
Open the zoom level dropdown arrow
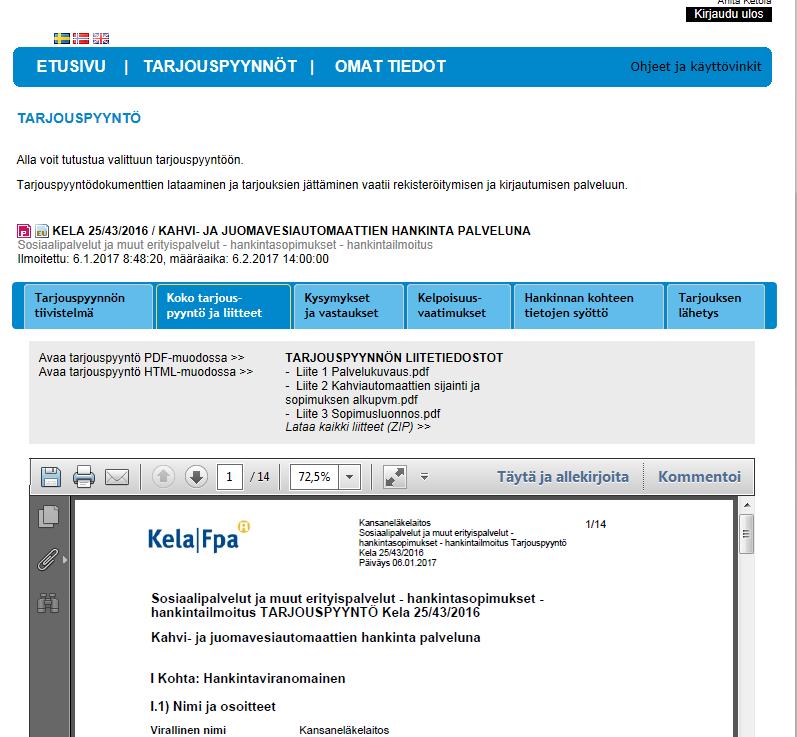350,477
